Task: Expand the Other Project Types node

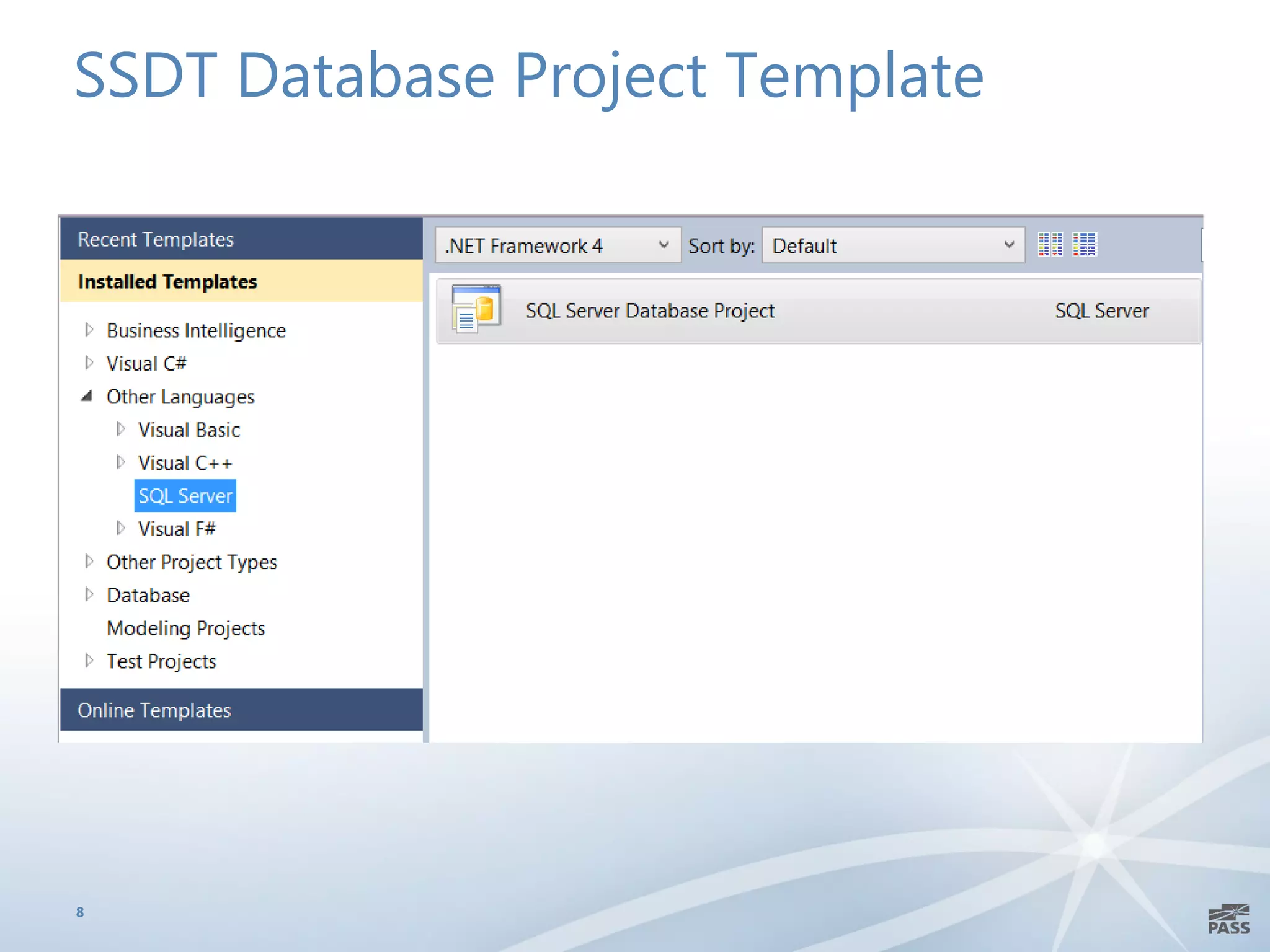Action: tap(89, 561)
